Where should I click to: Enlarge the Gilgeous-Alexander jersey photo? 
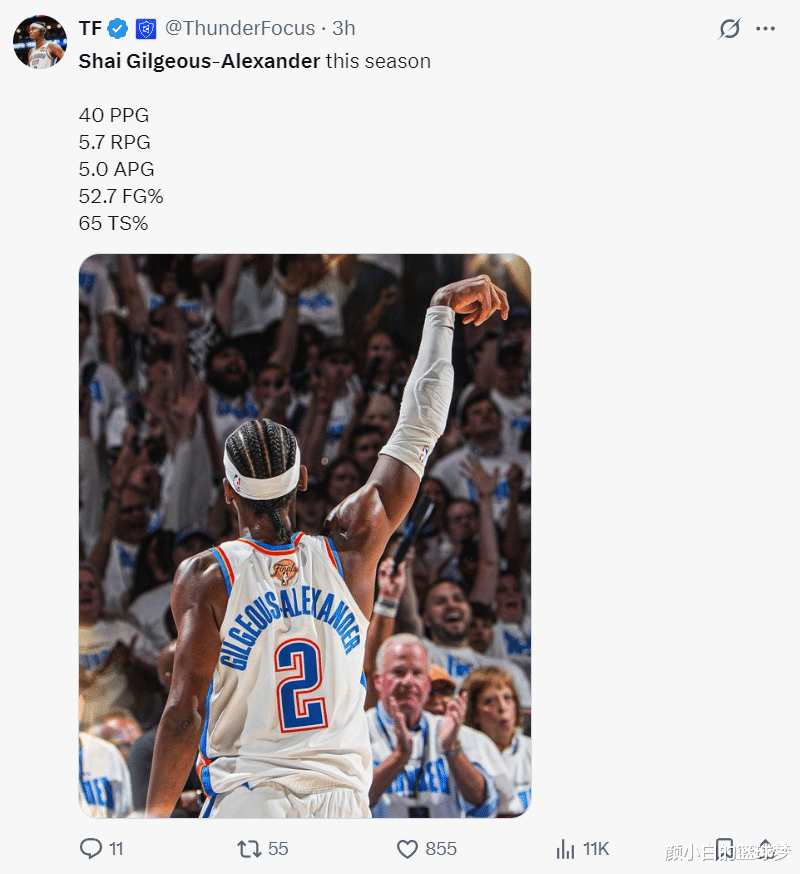pos(305,536)
